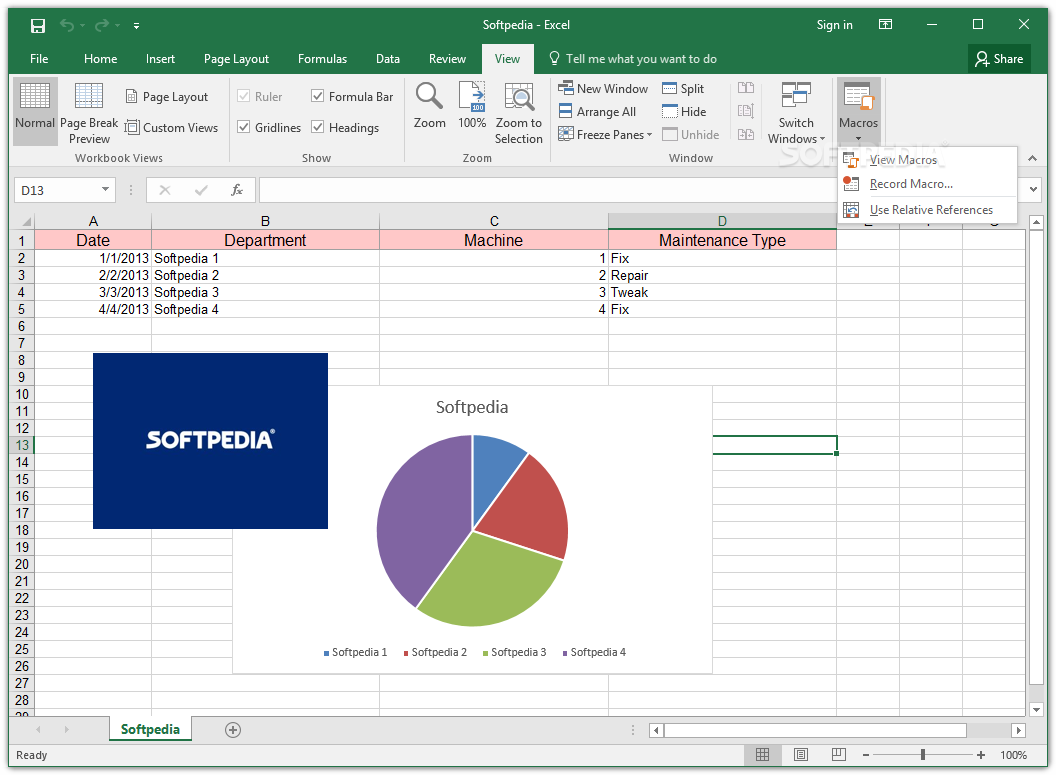Hide the current window
Screen dimensions: 1056x775
(684, 112)
